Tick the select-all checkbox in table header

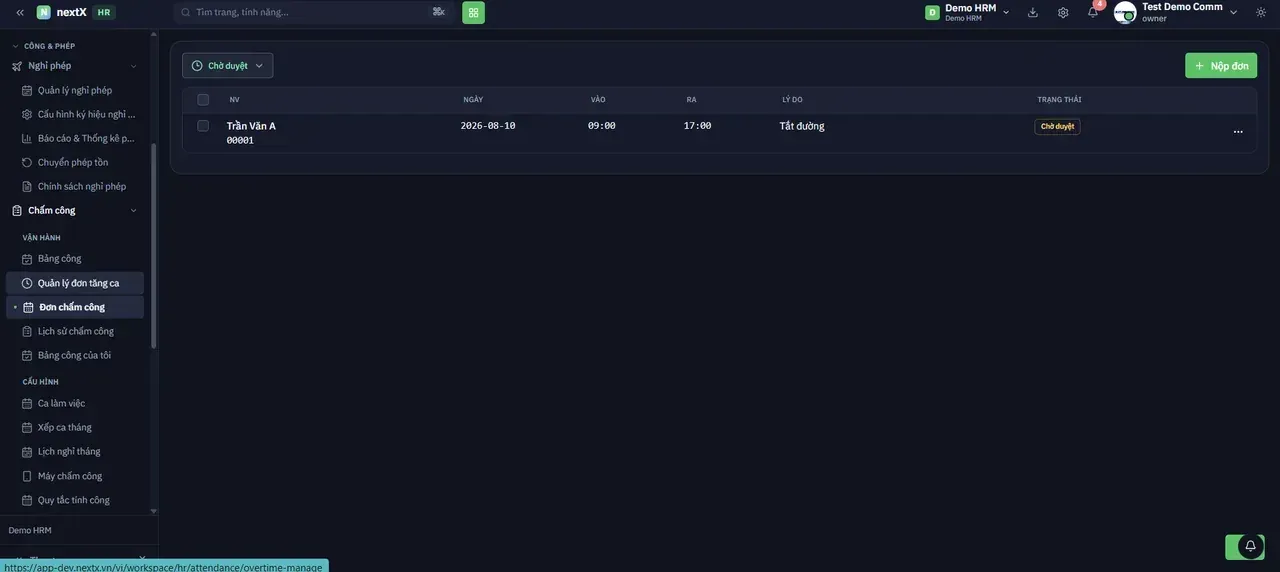(x=203, y=99)
